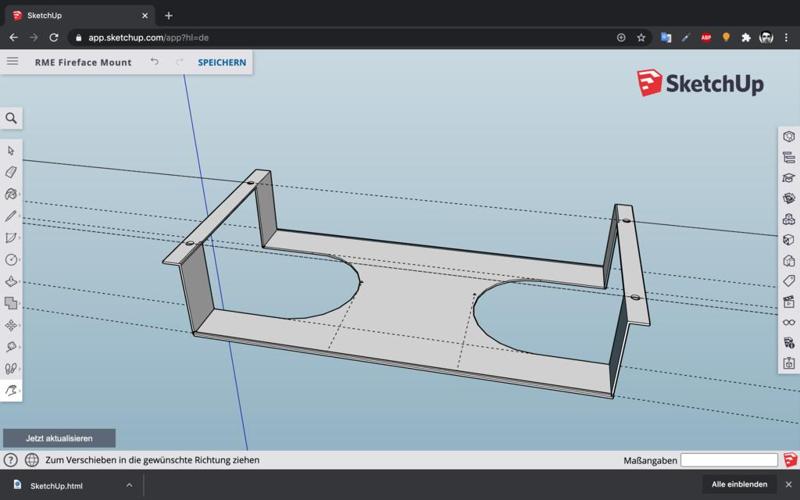Choose the Tape Measure tool
The width and height of the screenshot is (800, 500).
point(11,347)
